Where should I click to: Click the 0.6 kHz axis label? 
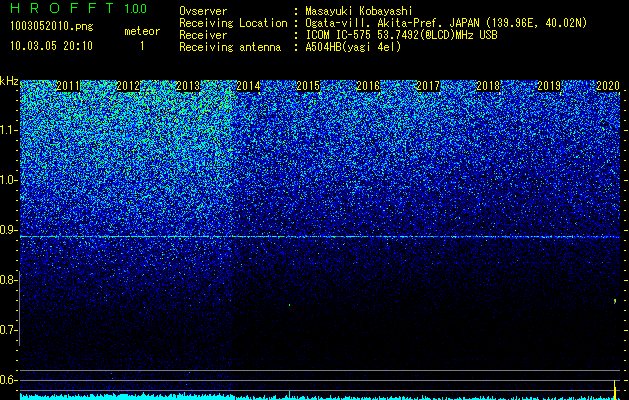[8, 380]
